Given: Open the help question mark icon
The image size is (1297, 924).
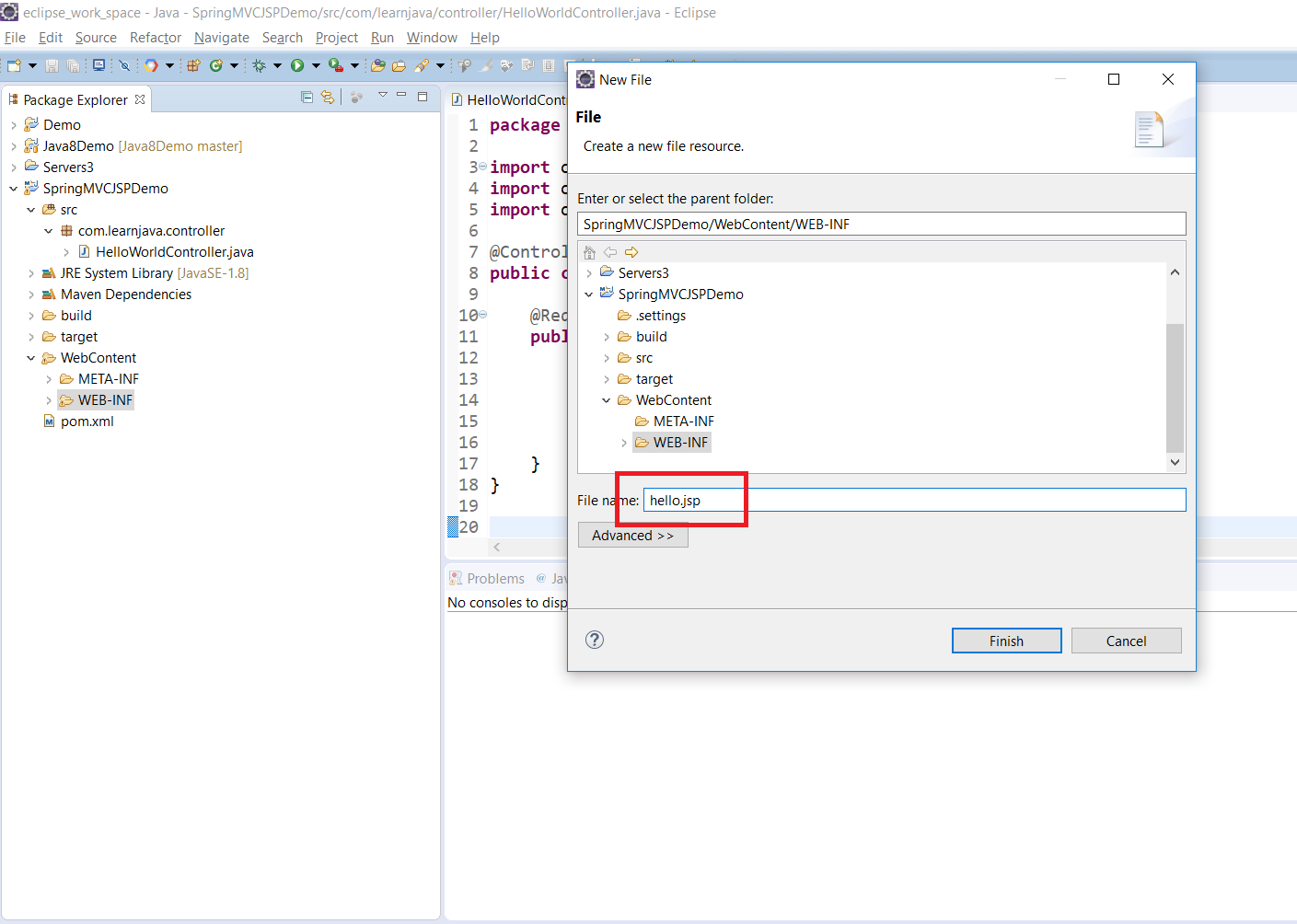Looking at the screenshot, I should tap(595, 640).
